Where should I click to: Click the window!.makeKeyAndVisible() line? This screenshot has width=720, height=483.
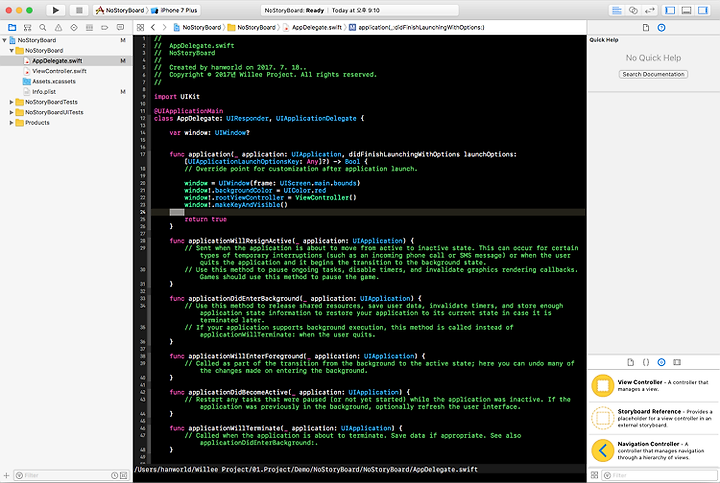coord(236,205)
